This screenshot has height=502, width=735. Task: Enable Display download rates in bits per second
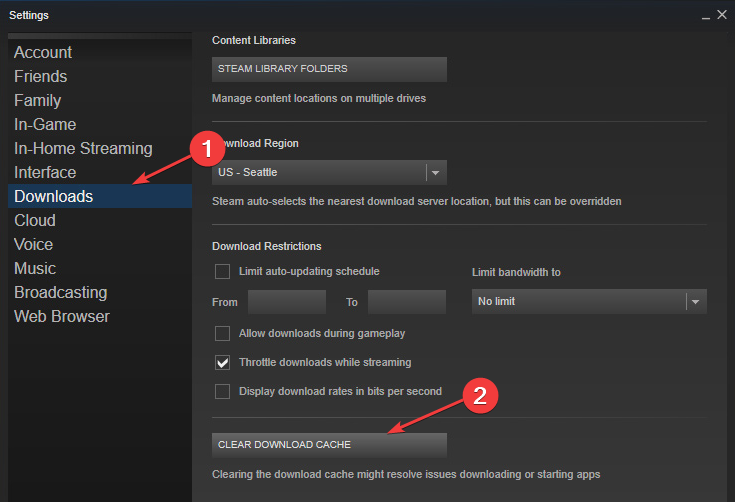coord(222,391)
